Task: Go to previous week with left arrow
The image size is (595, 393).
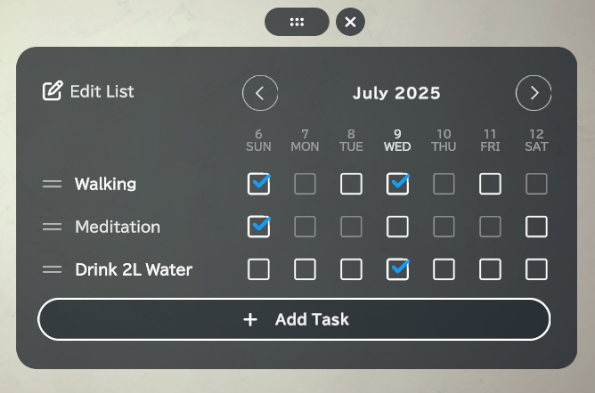Action: point(260,93)
